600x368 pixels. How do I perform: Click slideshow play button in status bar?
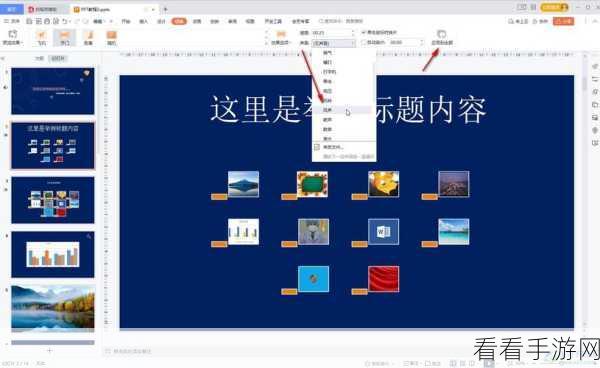point(489,363)
